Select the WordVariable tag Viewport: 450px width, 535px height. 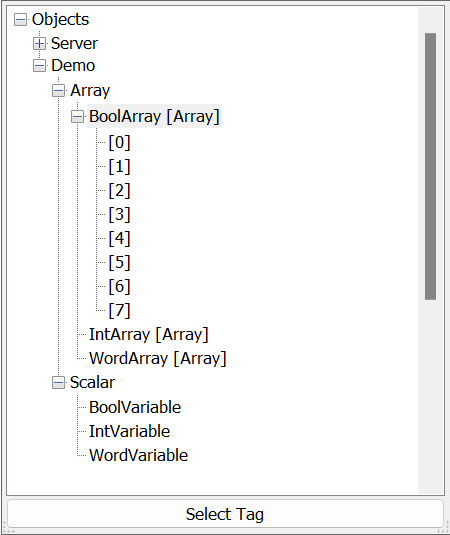click(x=139, y=455)
